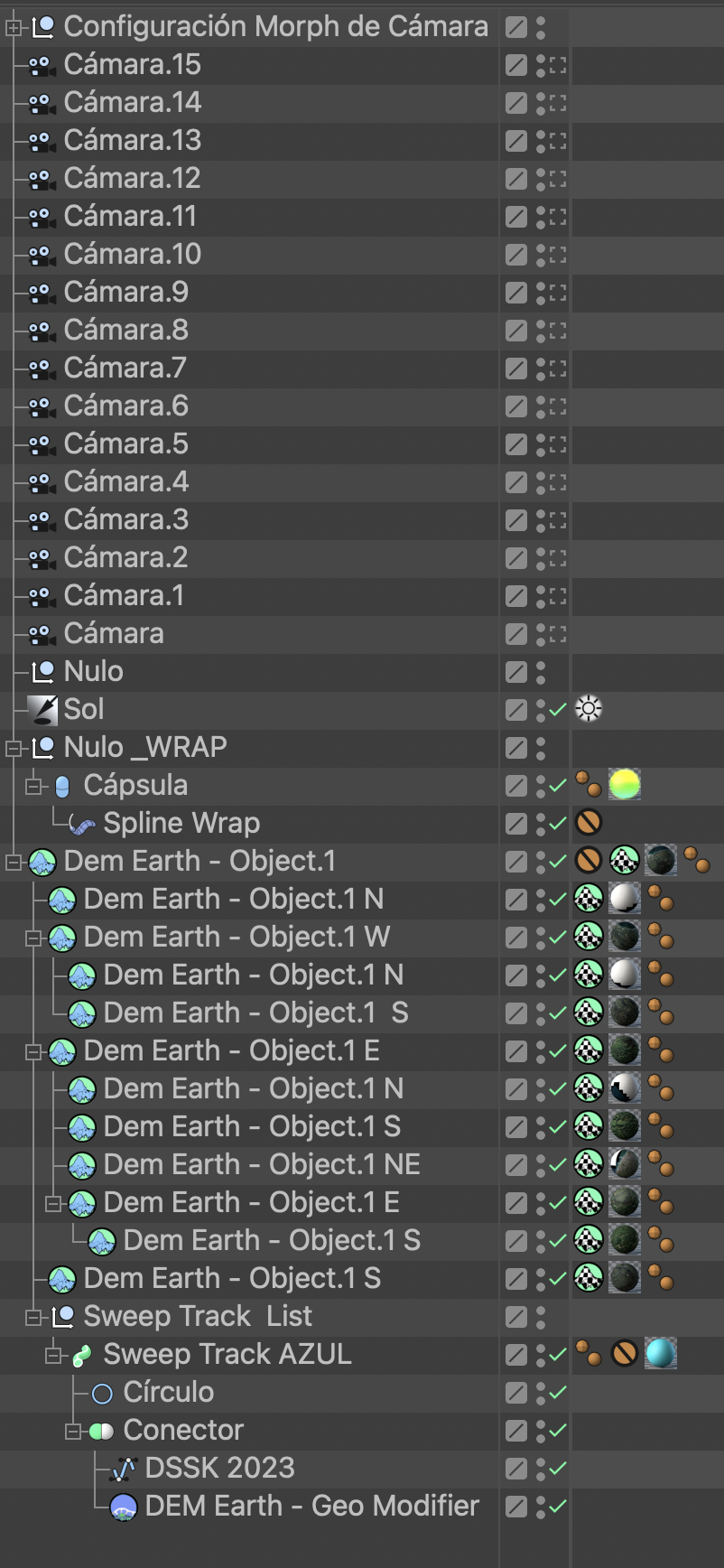Image resolution: width=724 pixels, height=1568 pixels.
Task: Collapse the Sweep Track List group
Action: (x=32, y=1318)
